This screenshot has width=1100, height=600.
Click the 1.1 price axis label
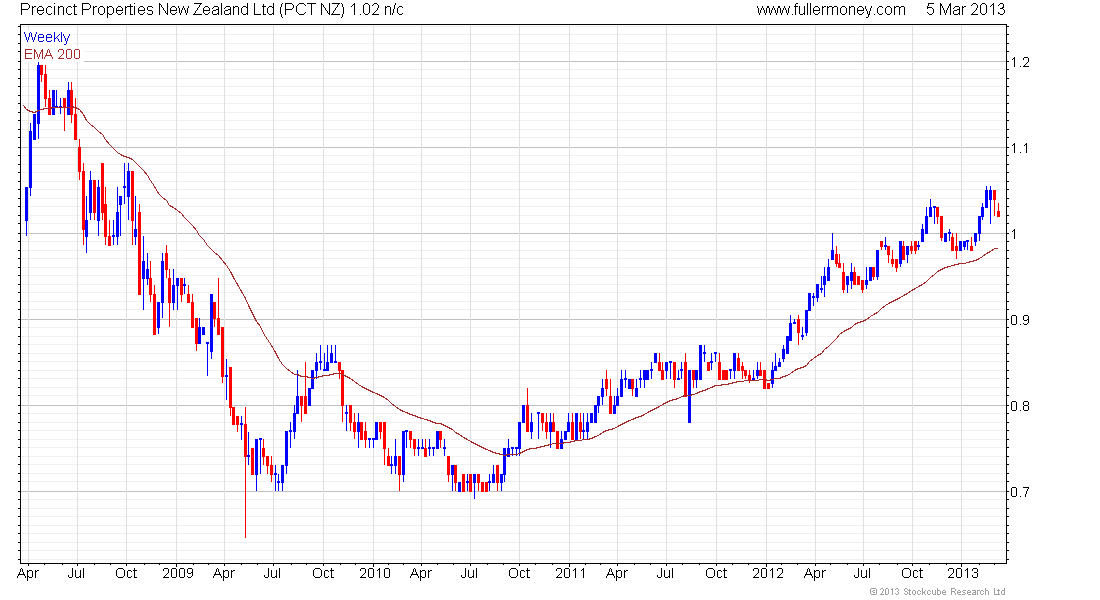click(x=1020, y=148)
